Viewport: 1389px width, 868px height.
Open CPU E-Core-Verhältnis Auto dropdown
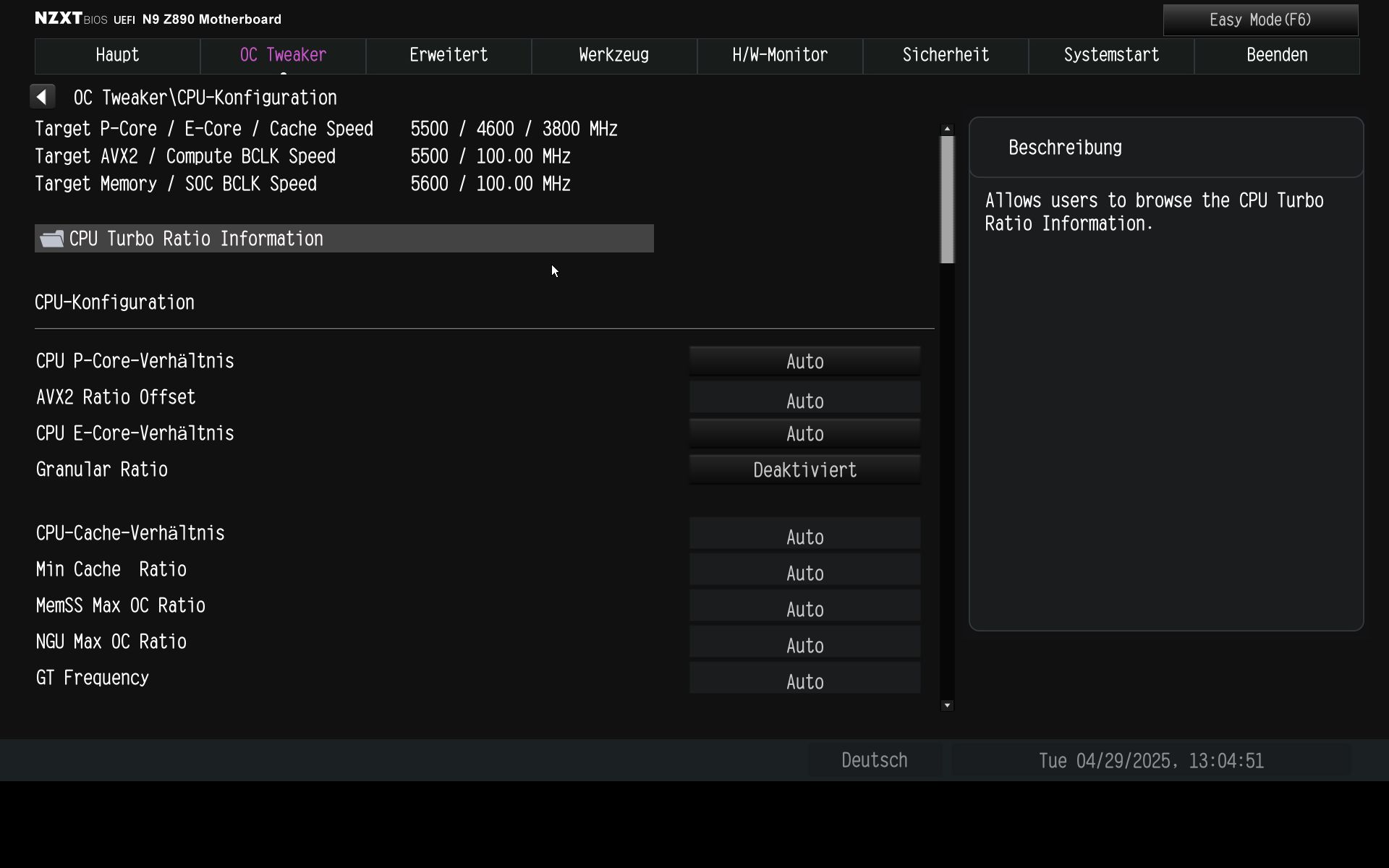click(x=804, y=434)
